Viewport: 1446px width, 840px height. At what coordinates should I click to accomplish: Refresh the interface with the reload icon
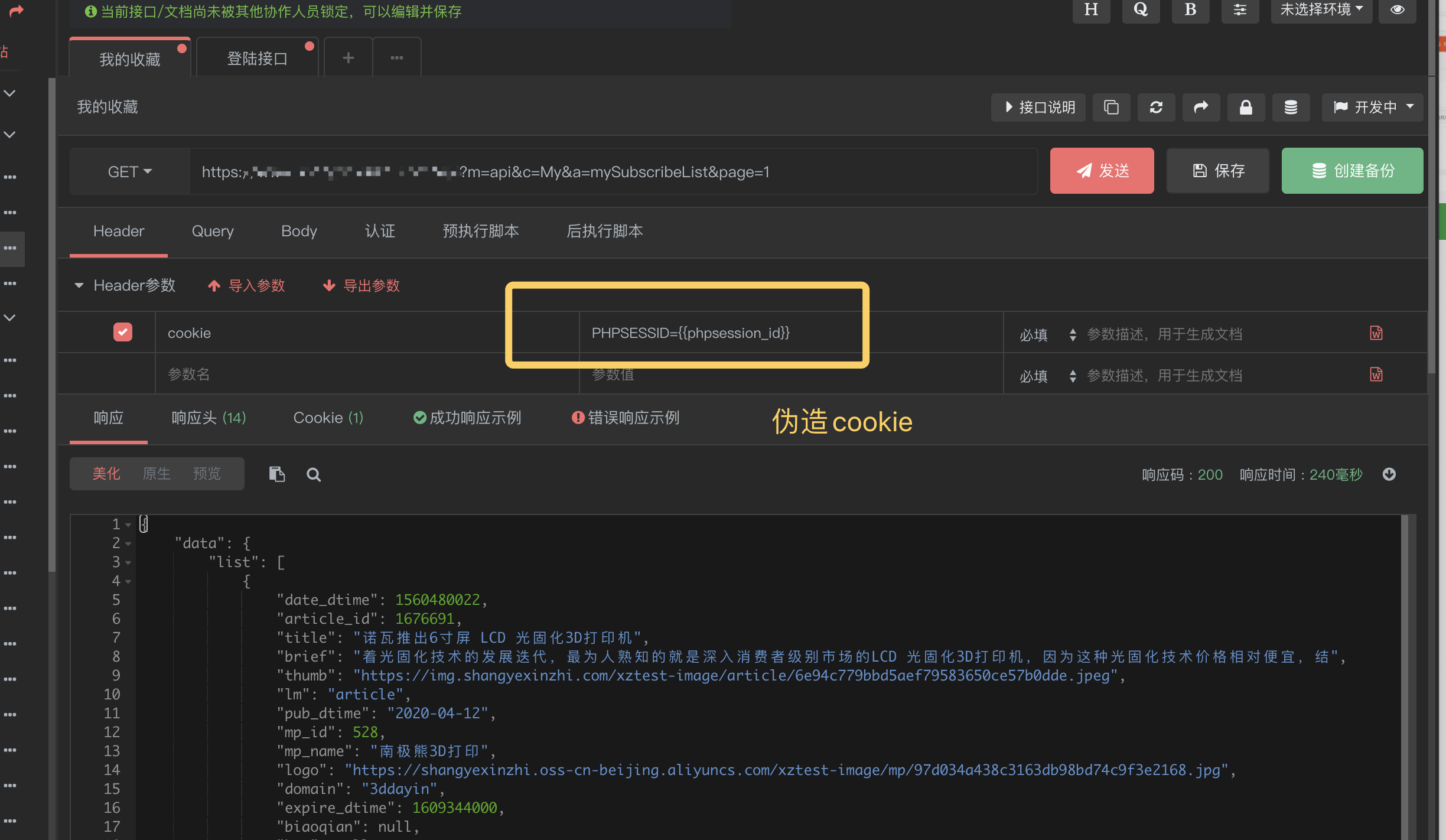coord(1157,108)
